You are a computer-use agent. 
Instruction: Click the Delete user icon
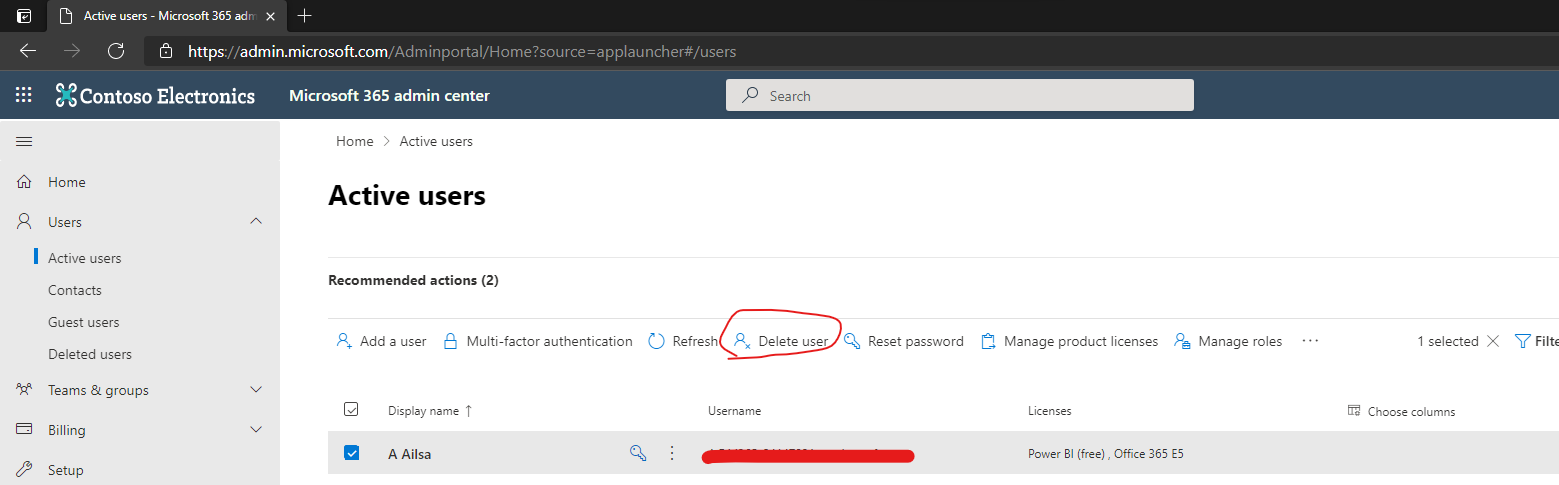pyautogui.click(x=742, y=341)
